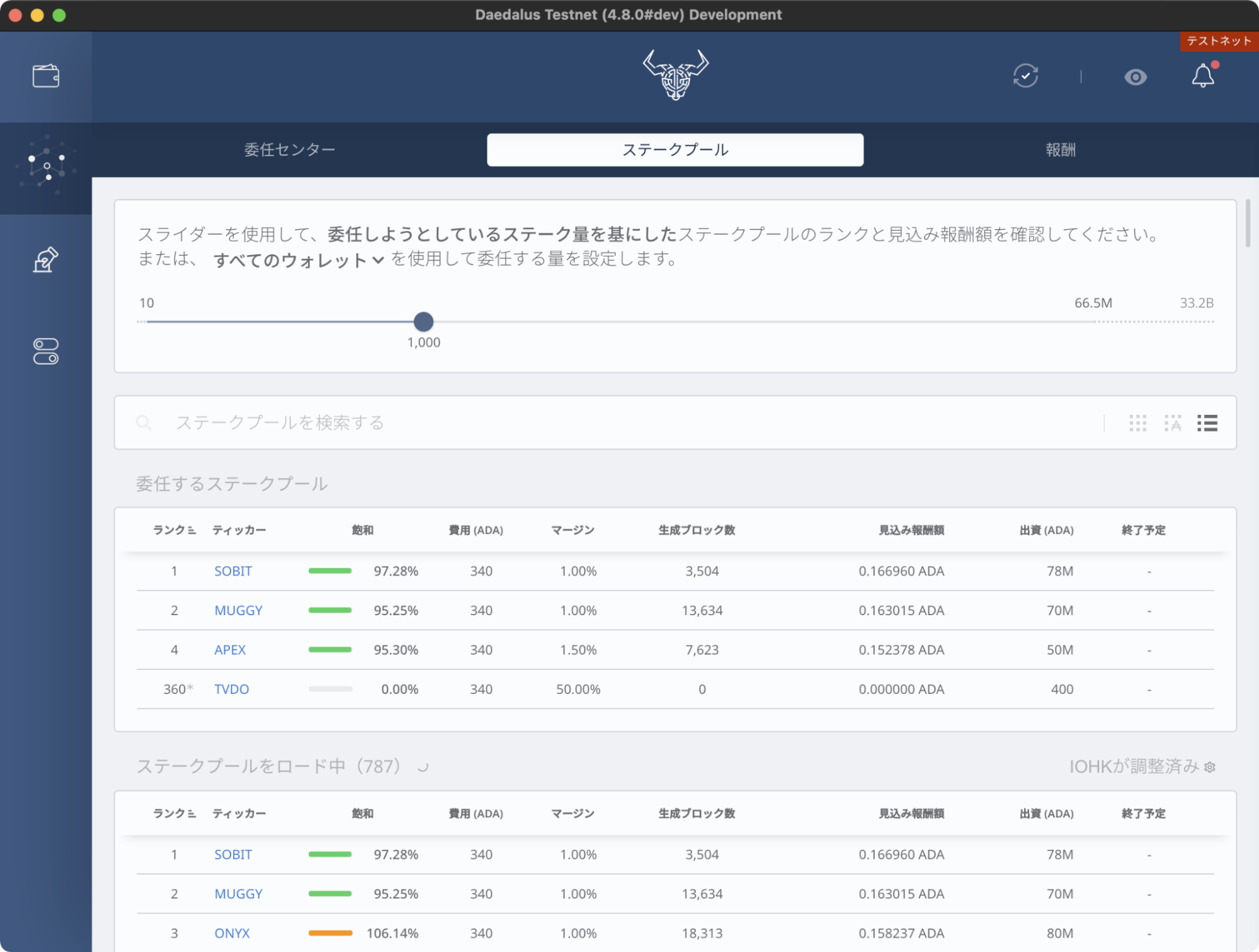
Task: Click the loading spinner next to 787
Action: pos(423,767)
